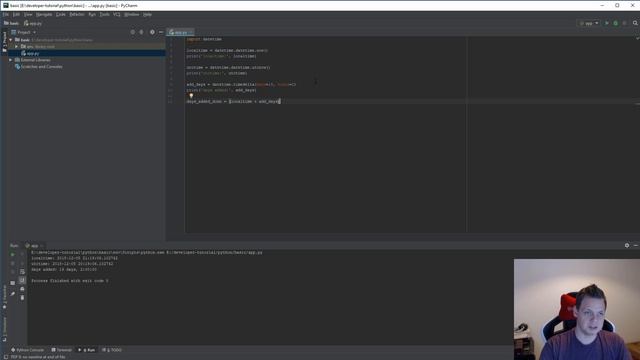This screenshot has width=640, height=360.
Task: Click the print icon in Run panel
Action: (x=22, y=289)
